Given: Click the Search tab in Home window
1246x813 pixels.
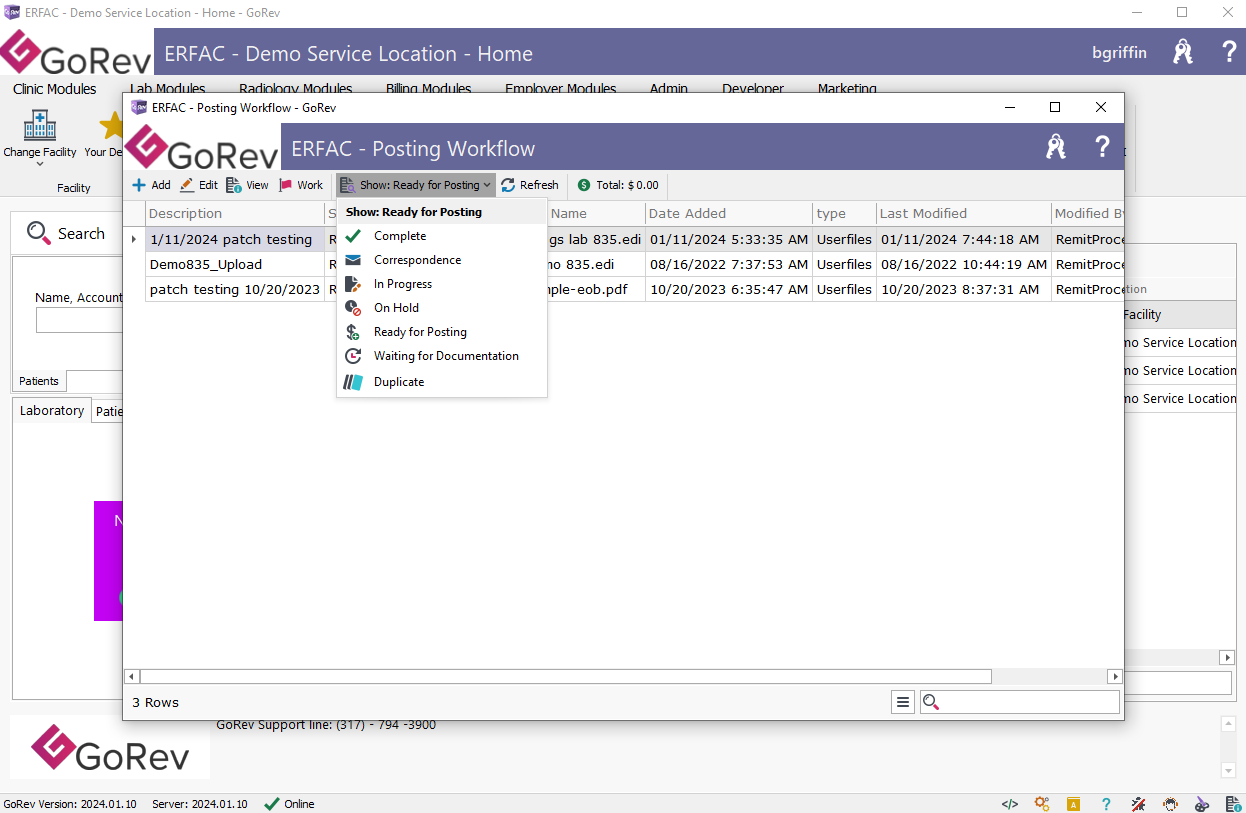Looking at the screenshot, I should [x=66, y=233].
